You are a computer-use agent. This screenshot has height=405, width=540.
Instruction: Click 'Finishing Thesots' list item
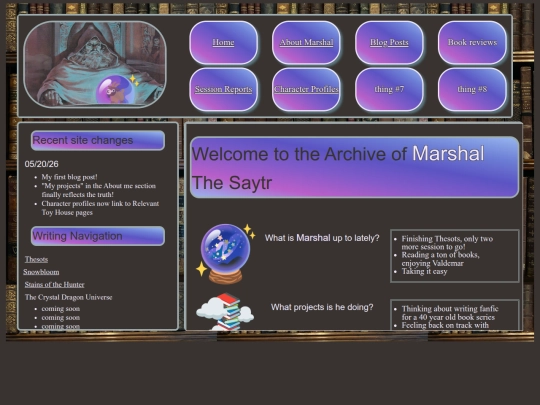[447, 243]
